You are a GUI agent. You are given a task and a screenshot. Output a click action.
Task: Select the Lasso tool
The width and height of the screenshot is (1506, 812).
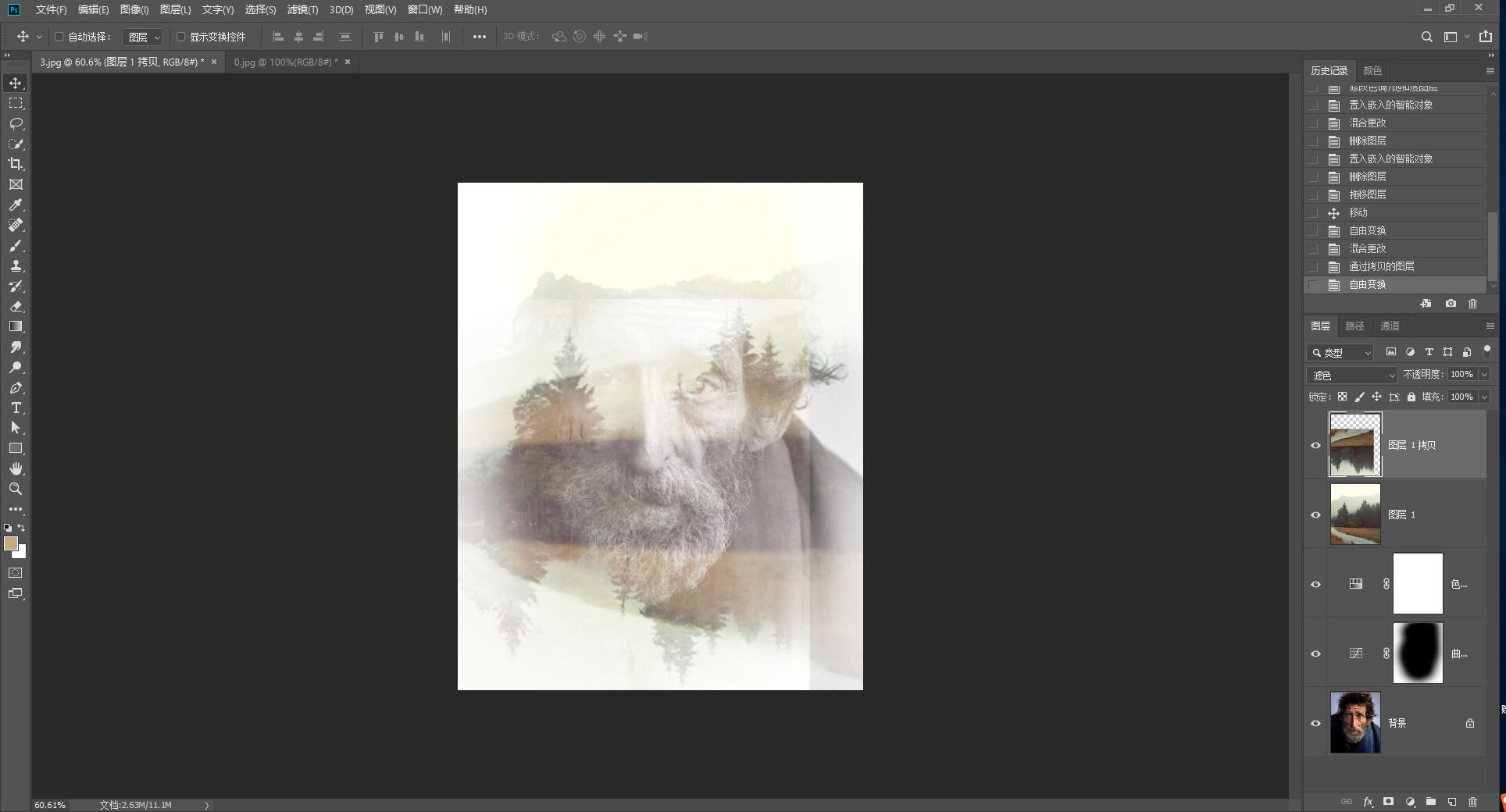(x=16, y=123)
